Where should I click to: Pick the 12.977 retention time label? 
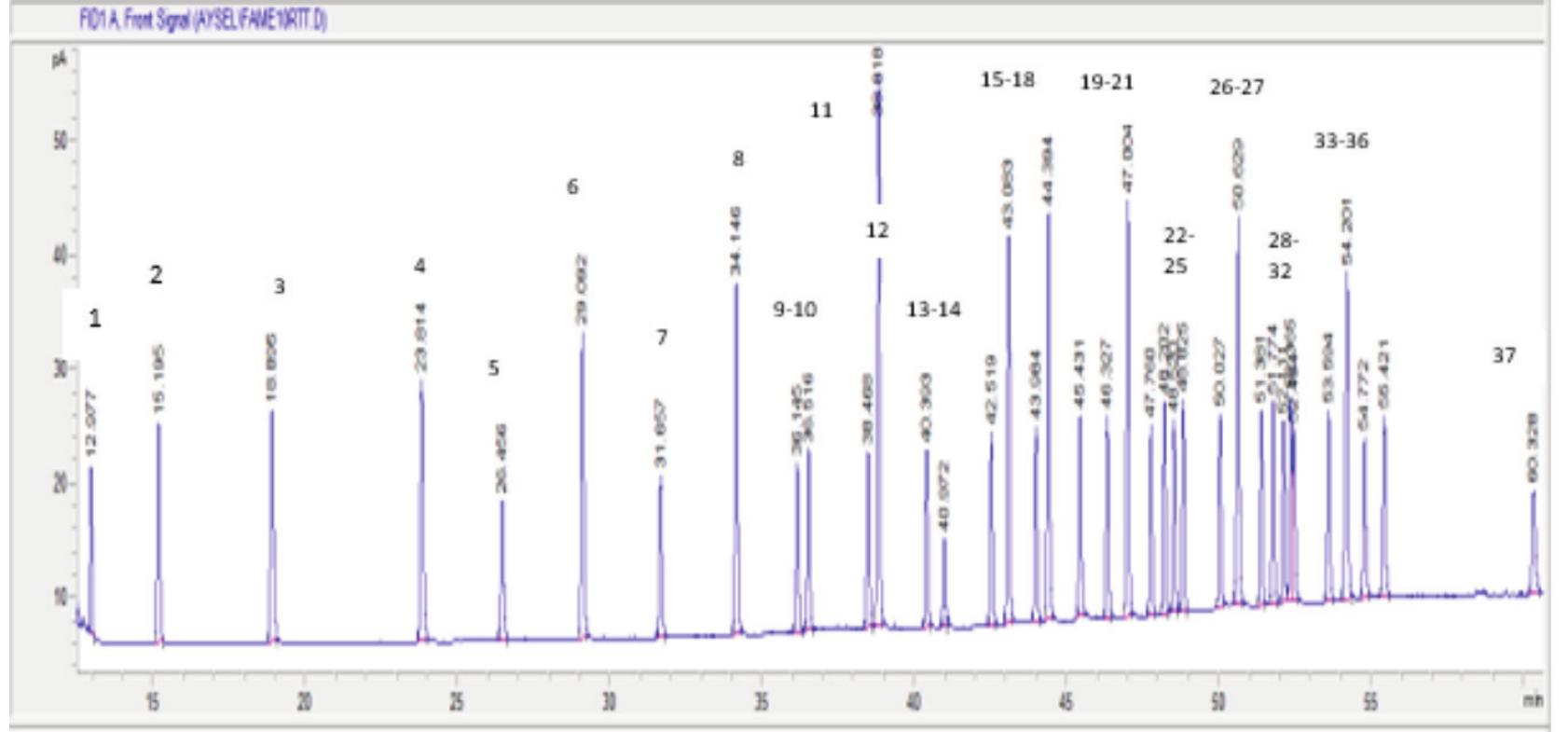click(x=90, y=423)
